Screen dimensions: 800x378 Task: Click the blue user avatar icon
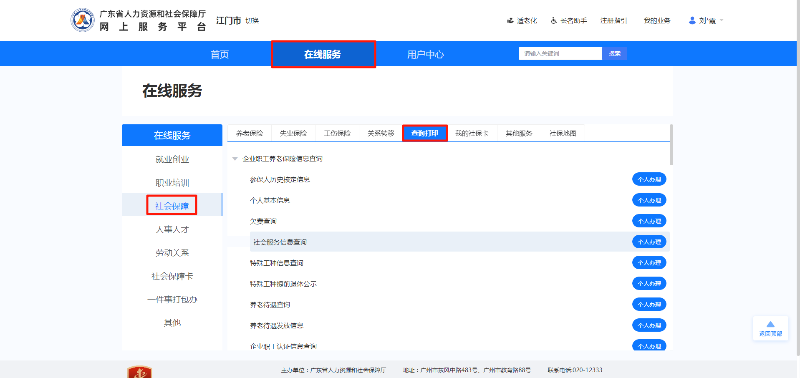point(692,21)
